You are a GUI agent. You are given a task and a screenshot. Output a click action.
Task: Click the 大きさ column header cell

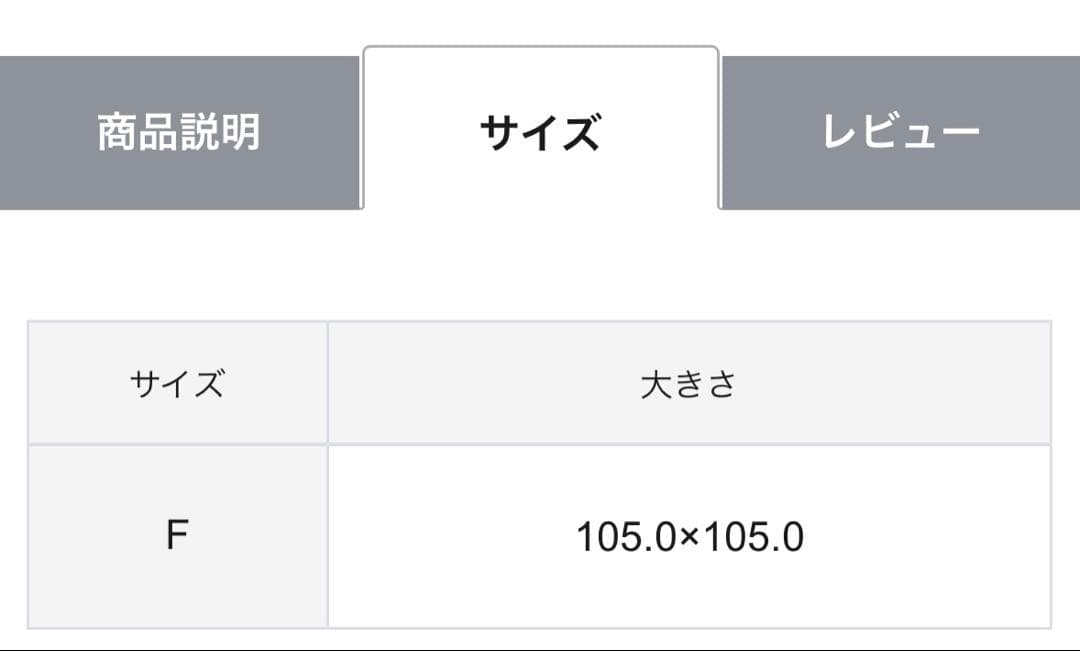tap(689, 384)
